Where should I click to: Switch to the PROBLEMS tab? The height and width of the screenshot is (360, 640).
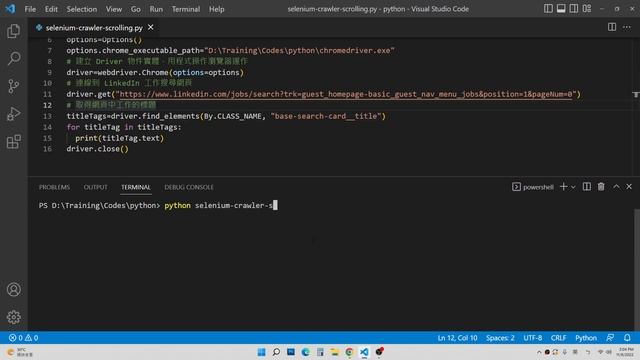click(54, 187)
